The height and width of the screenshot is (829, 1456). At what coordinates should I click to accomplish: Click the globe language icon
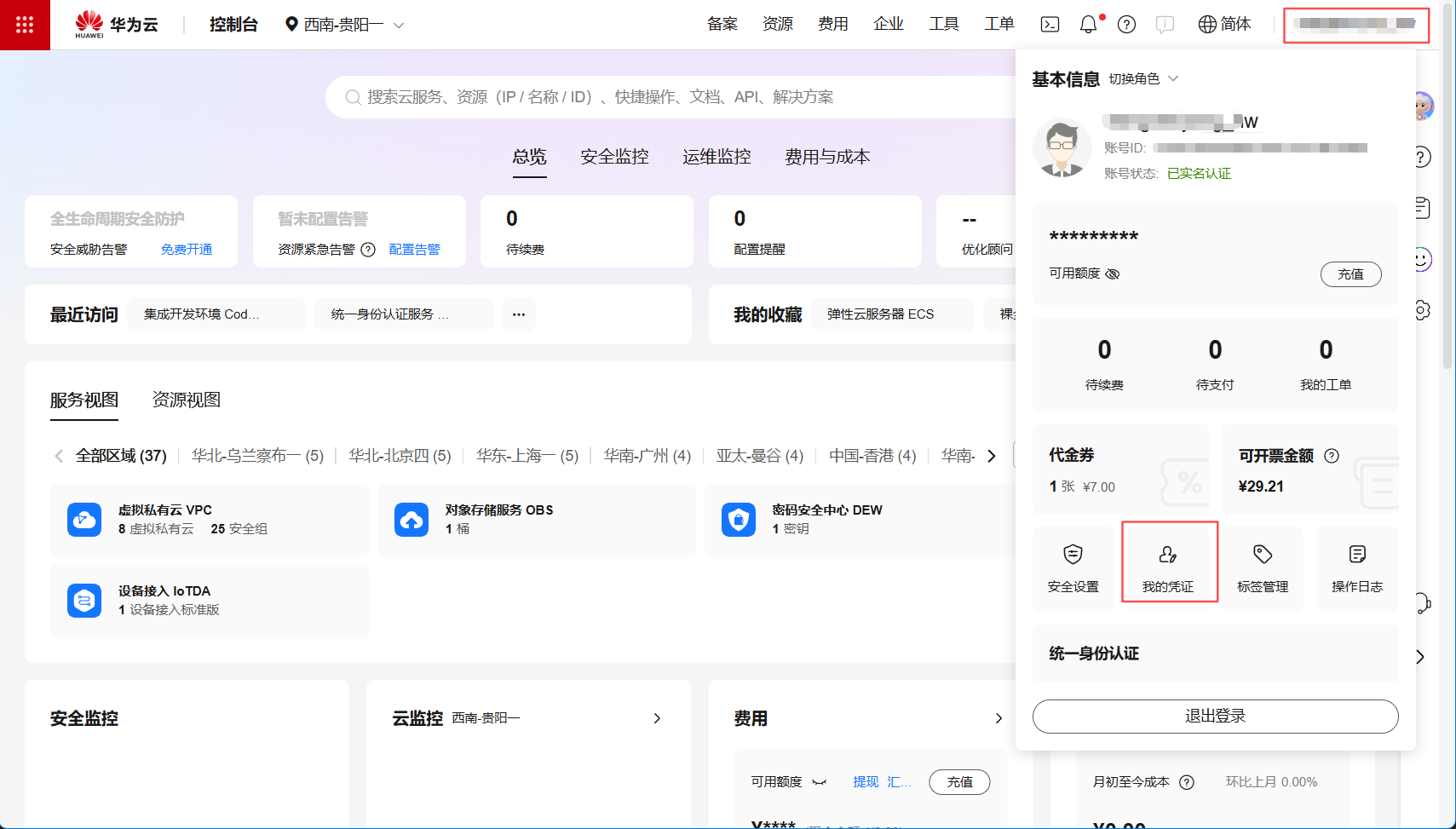[1207, 25]
